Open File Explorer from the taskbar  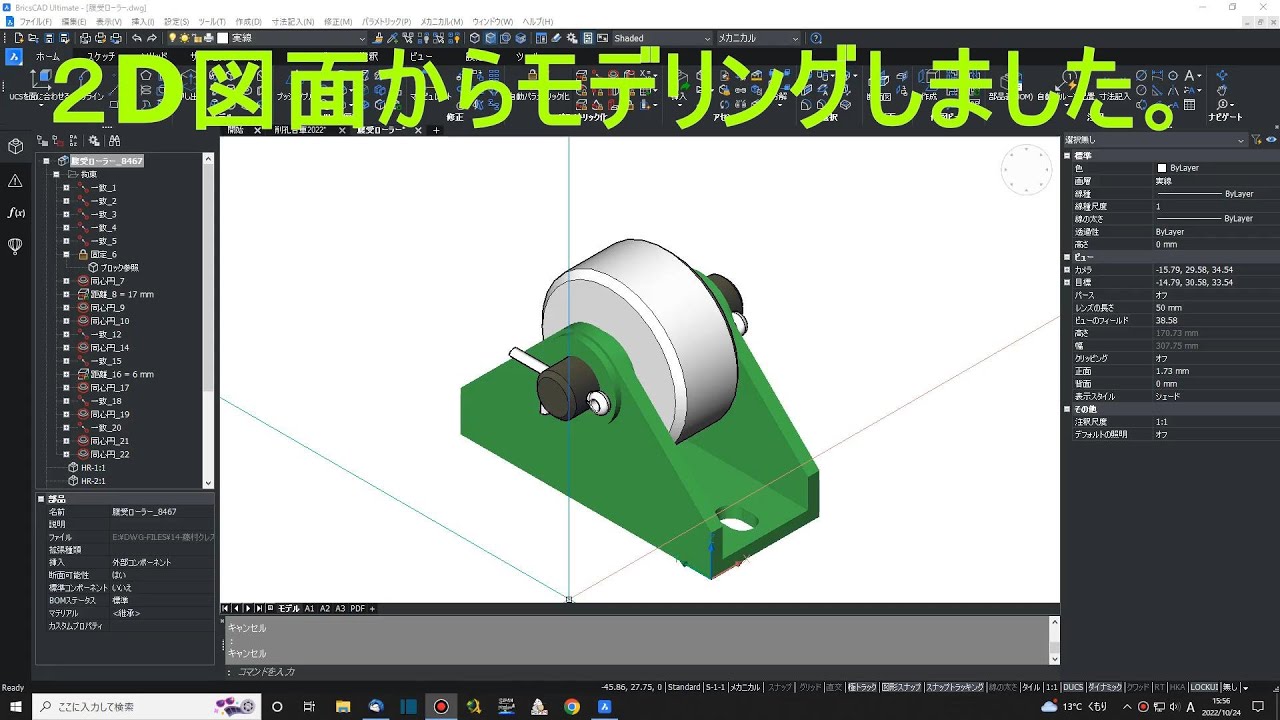click(x=342, y=706)
